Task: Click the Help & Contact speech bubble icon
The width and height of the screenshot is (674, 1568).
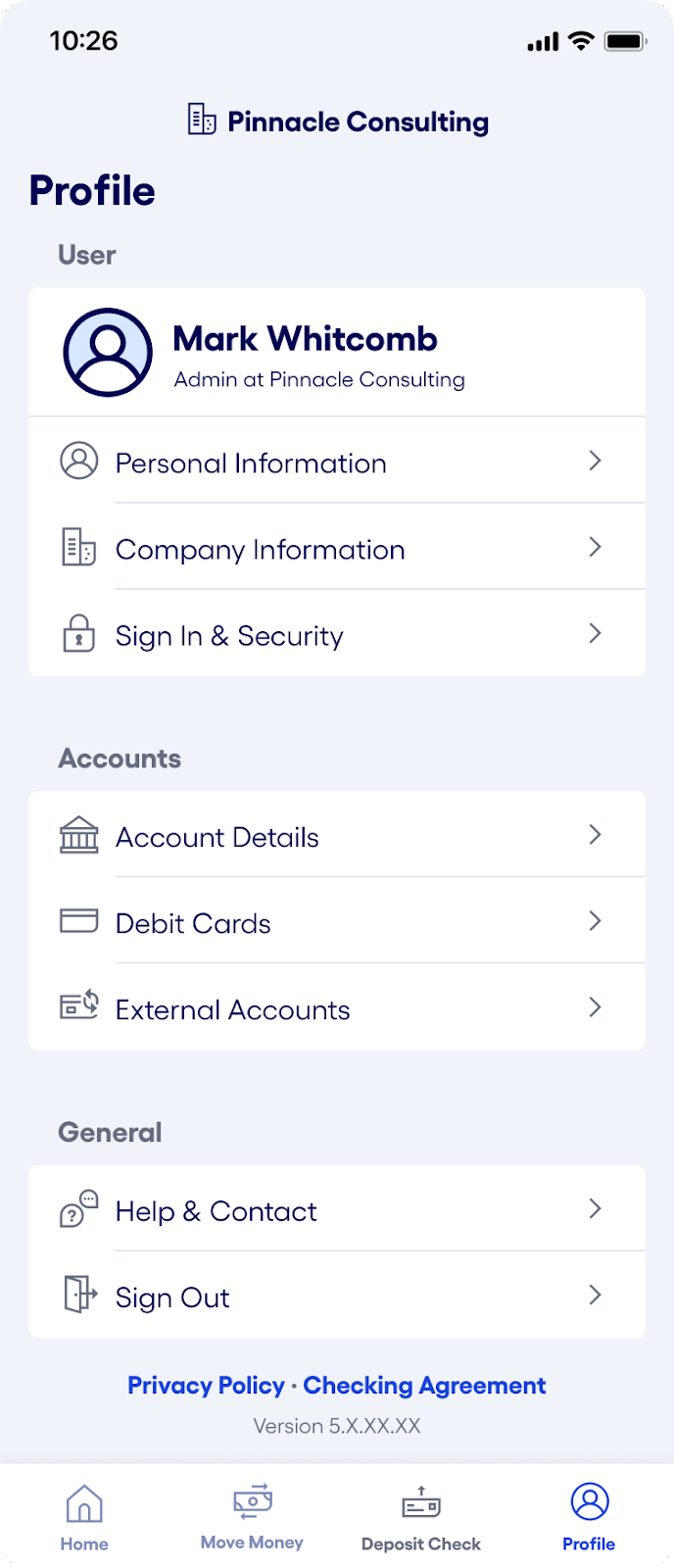Action: (79, 1208)
